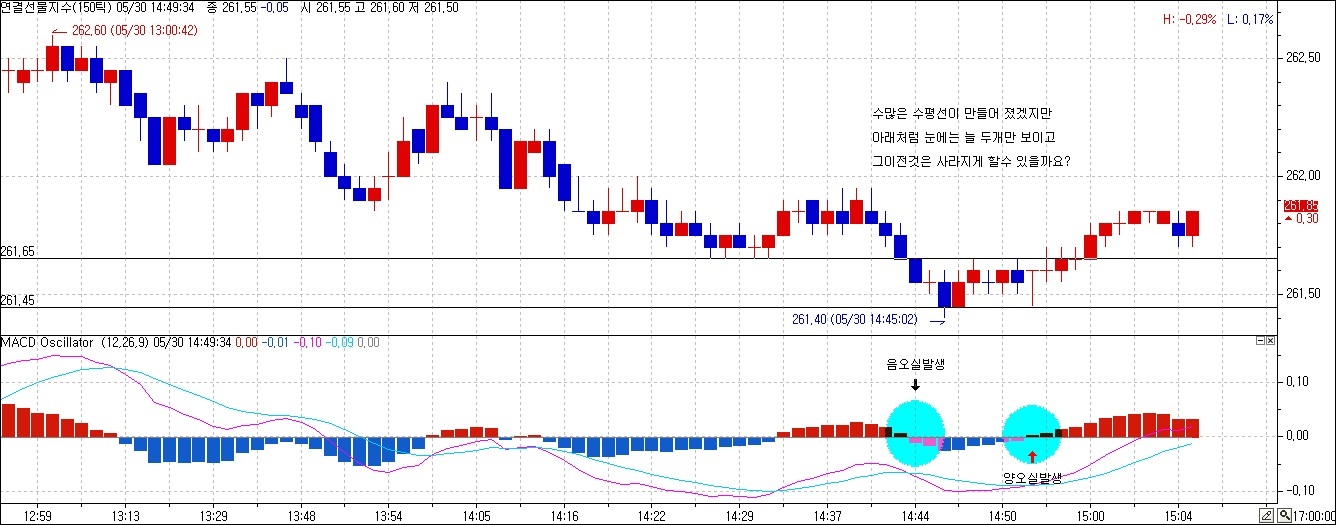Viewport: 1336px width, 525px height.
Task: Click the H: -0,29% indicator
Action: [x=1188, y=19]
